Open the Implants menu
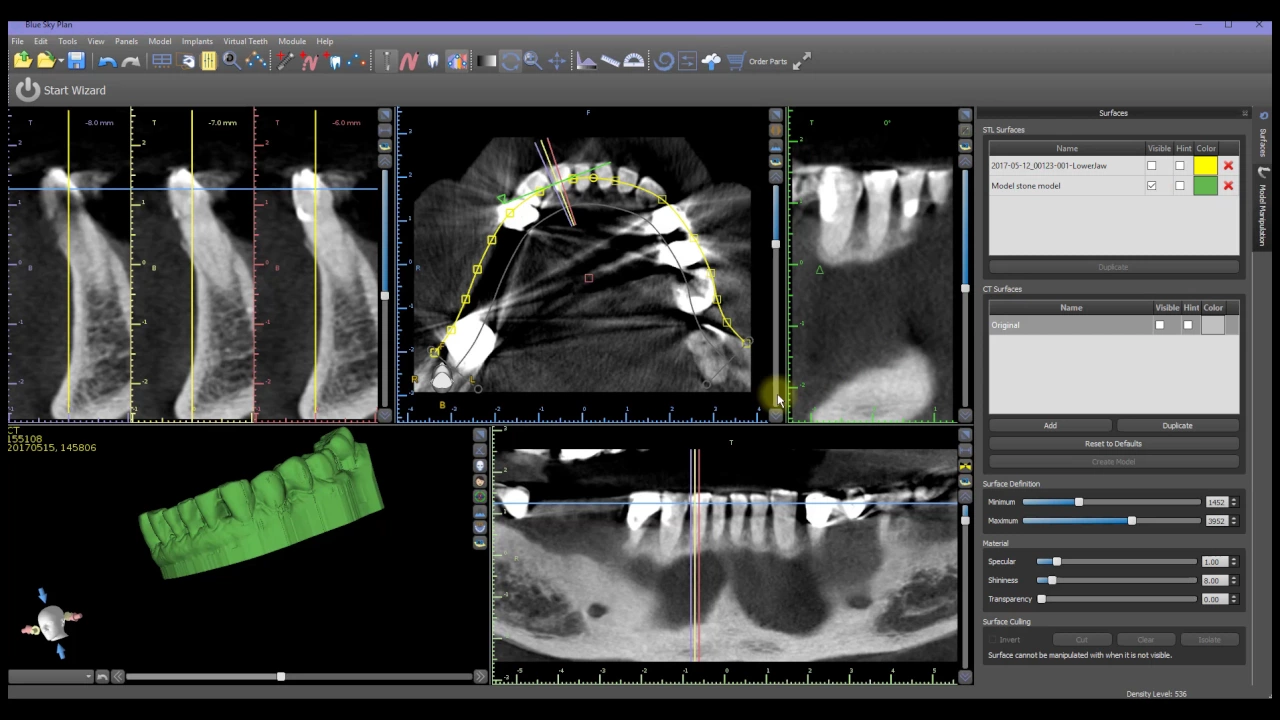 click(x=197, y=41)
